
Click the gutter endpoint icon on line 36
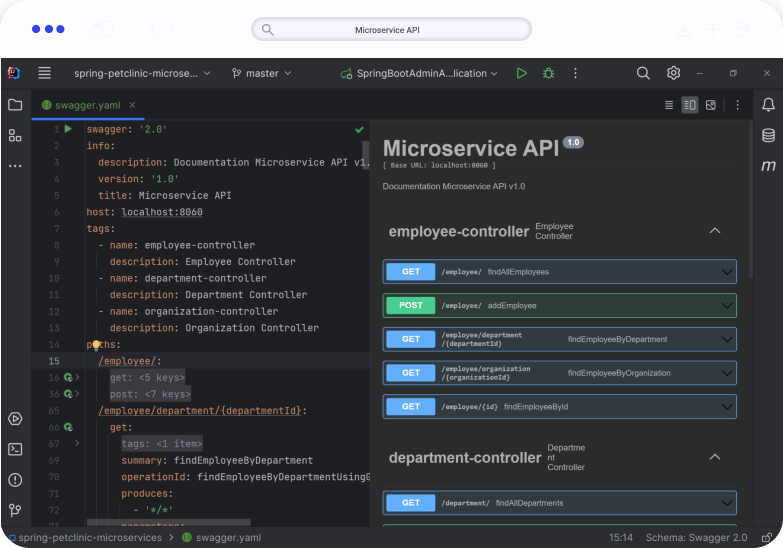[x=68, y=394]
